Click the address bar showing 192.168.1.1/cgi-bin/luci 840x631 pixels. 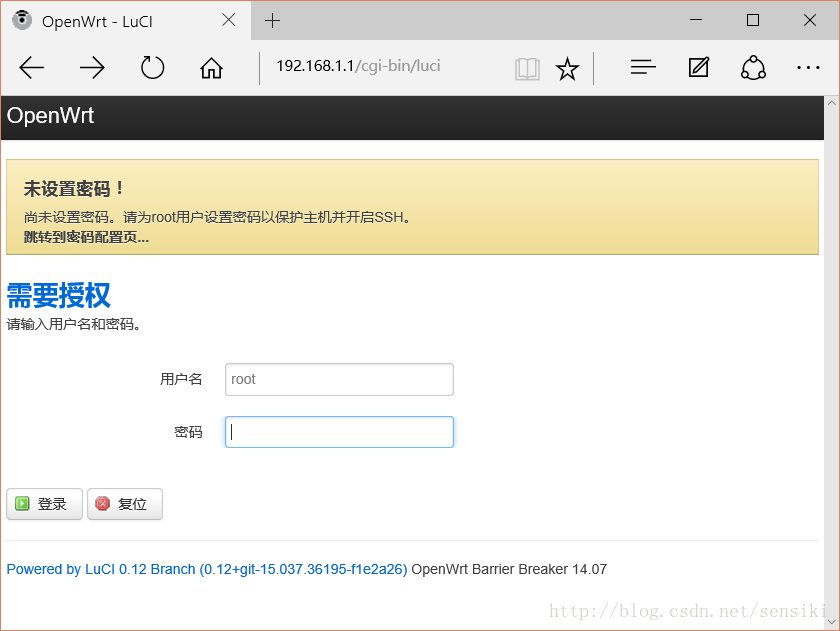(x=358, y=66)
